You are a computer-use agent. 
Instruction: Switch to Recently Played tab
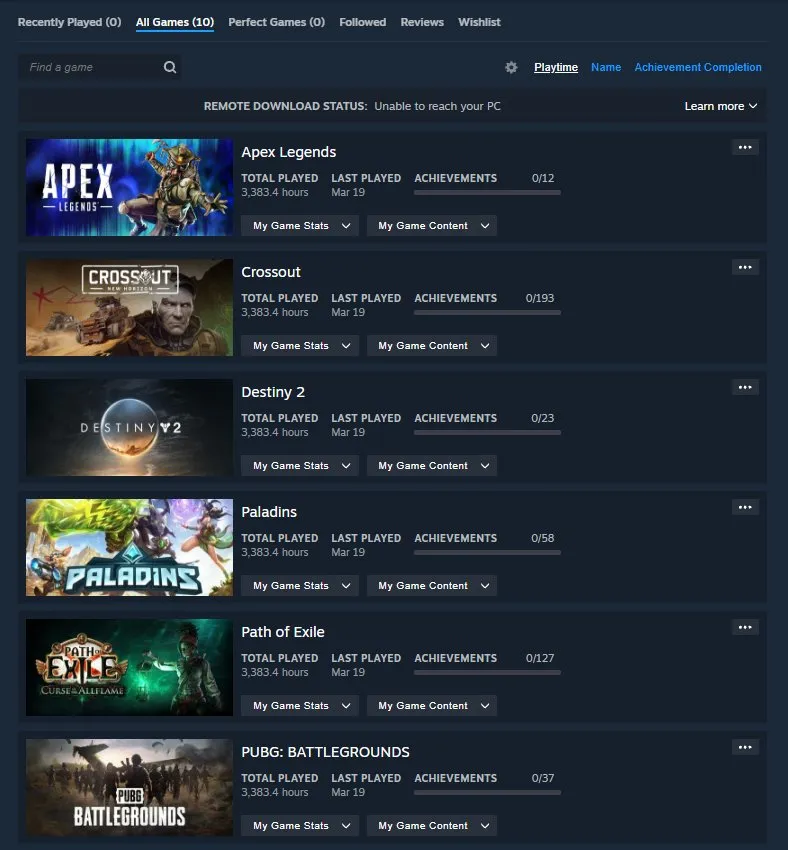tap(69, 22)
